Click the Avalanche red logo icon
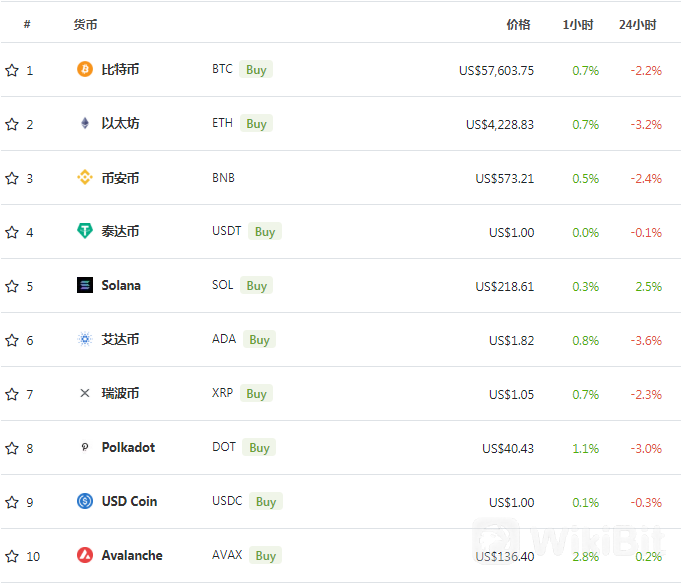 pos(85,555)
